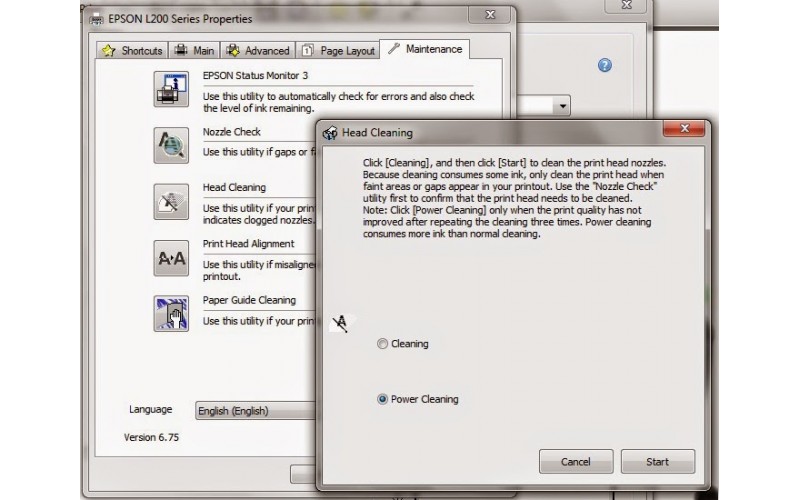Image resolution: width=800 pixels, height=500 pixels.
Task: Switch to the Shortcuts tab
Action: coord(133,50)
